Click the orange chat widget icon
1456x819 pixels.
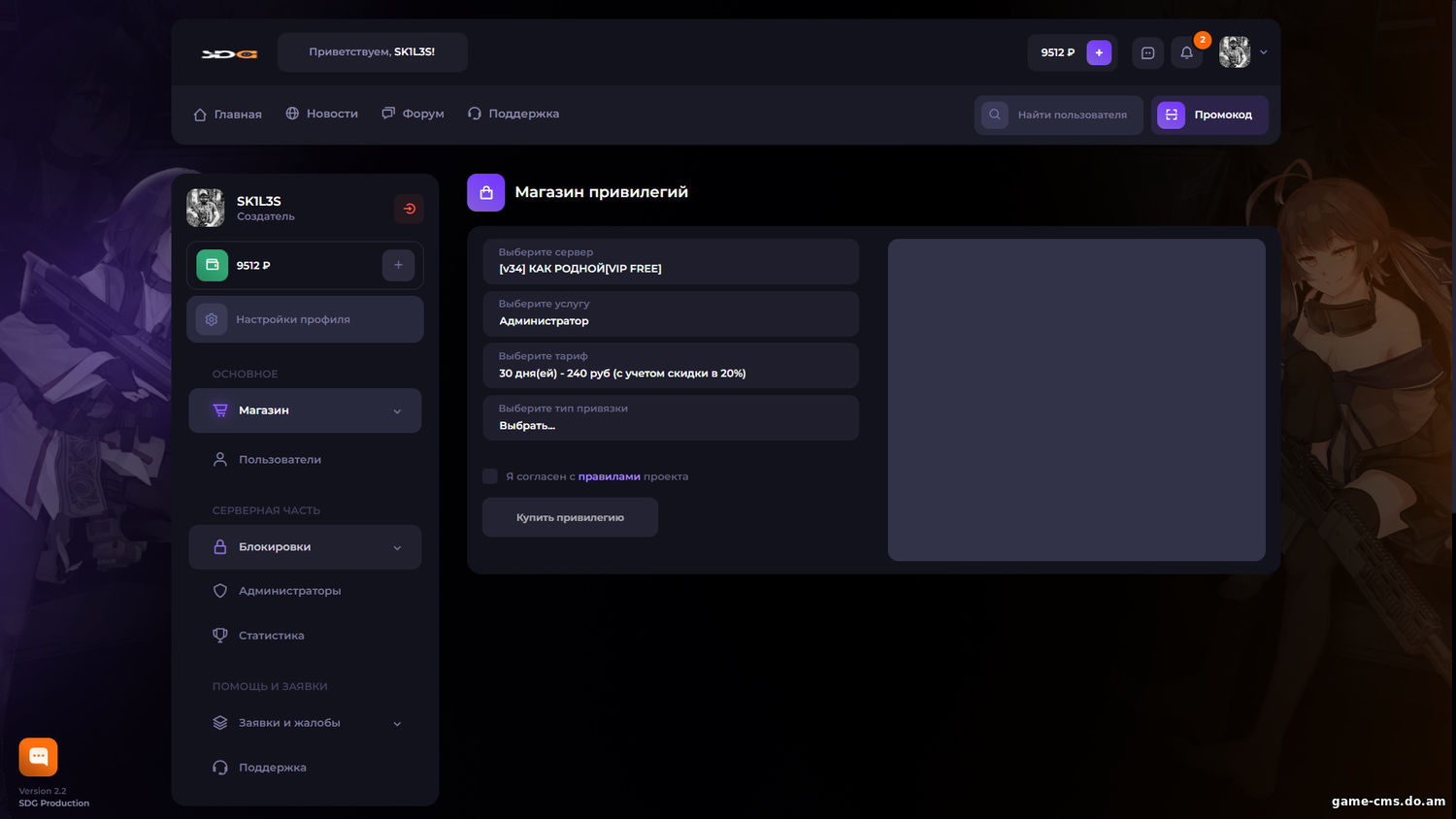pyautogui.click(x=39, y=757)
